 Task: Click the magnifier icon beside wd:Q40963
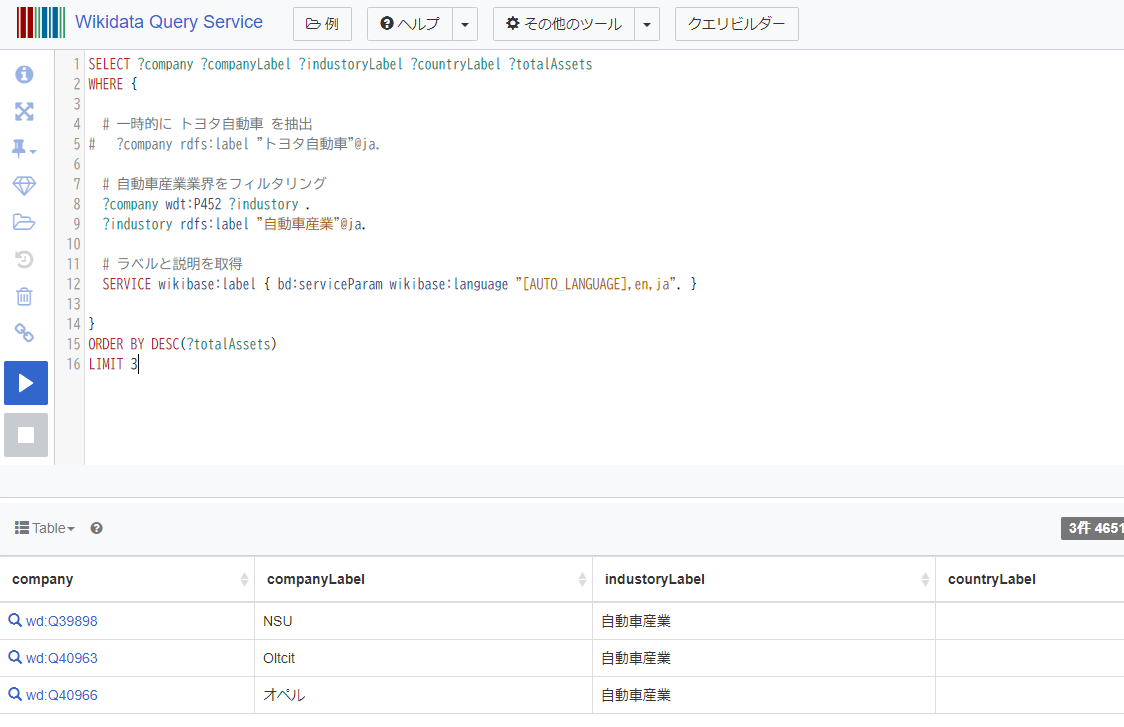point(14,657)
